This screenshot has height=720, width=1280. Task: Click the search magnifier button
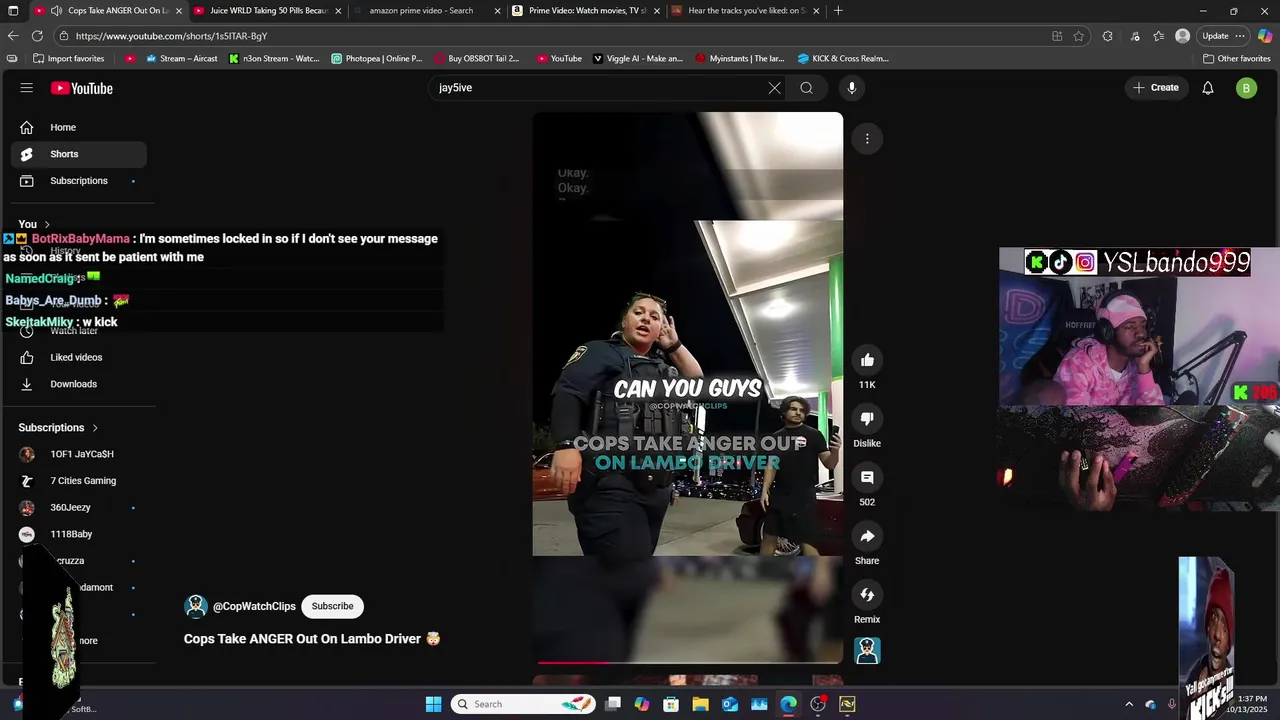(806, 88)
